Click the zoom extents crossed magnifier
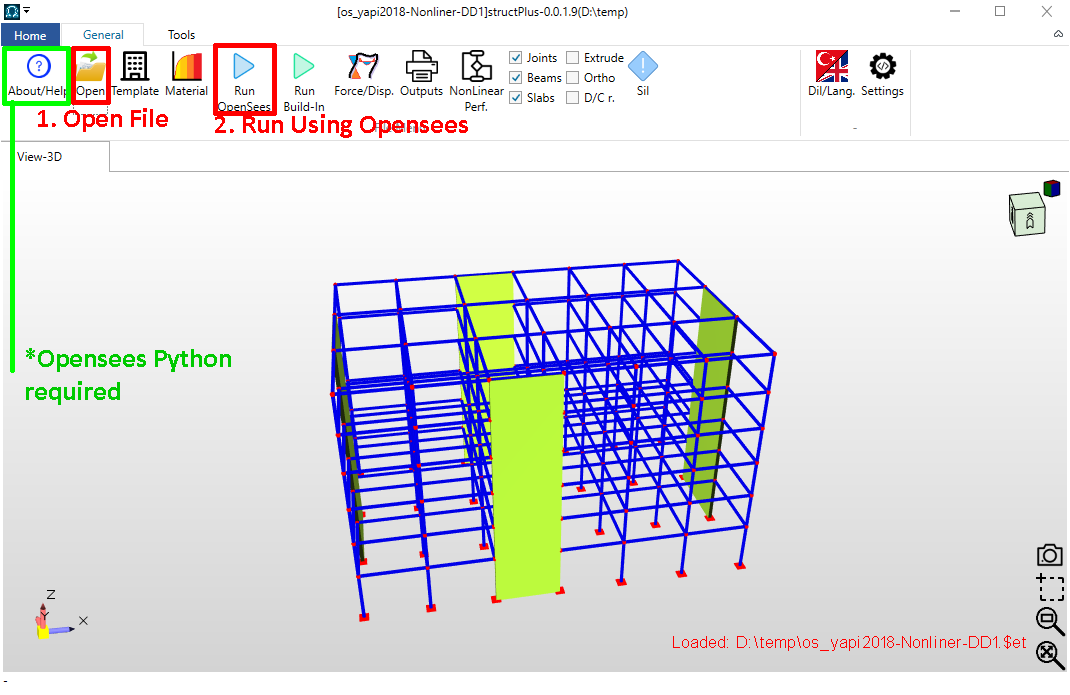 coord(1050,655)
